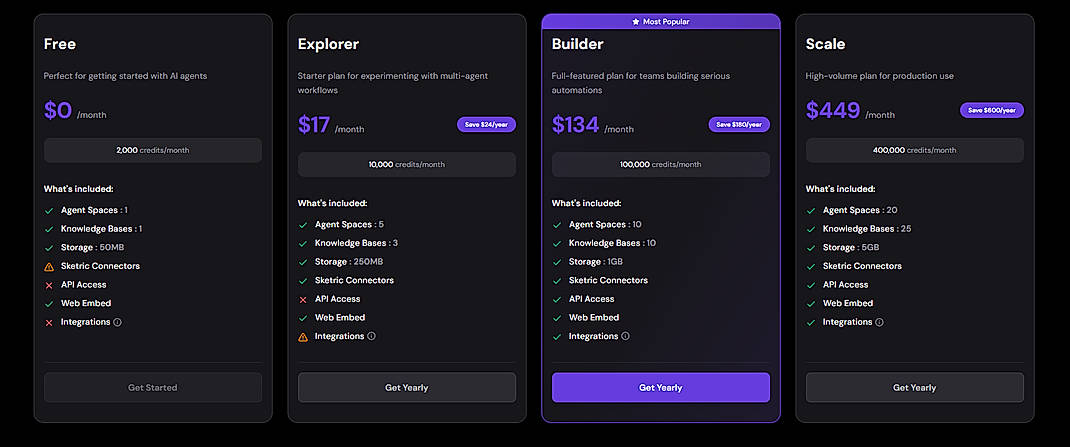Click the warning icon beside Free Sketric Connectors
The height and width of the screenshot is (447, 1070).
point(49,267)
